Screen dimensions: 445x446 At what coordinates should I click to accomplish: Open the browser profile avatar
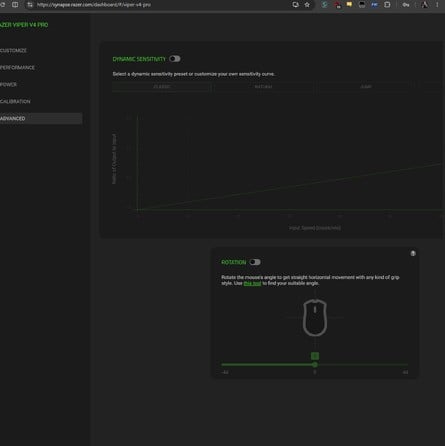point(424,5)
